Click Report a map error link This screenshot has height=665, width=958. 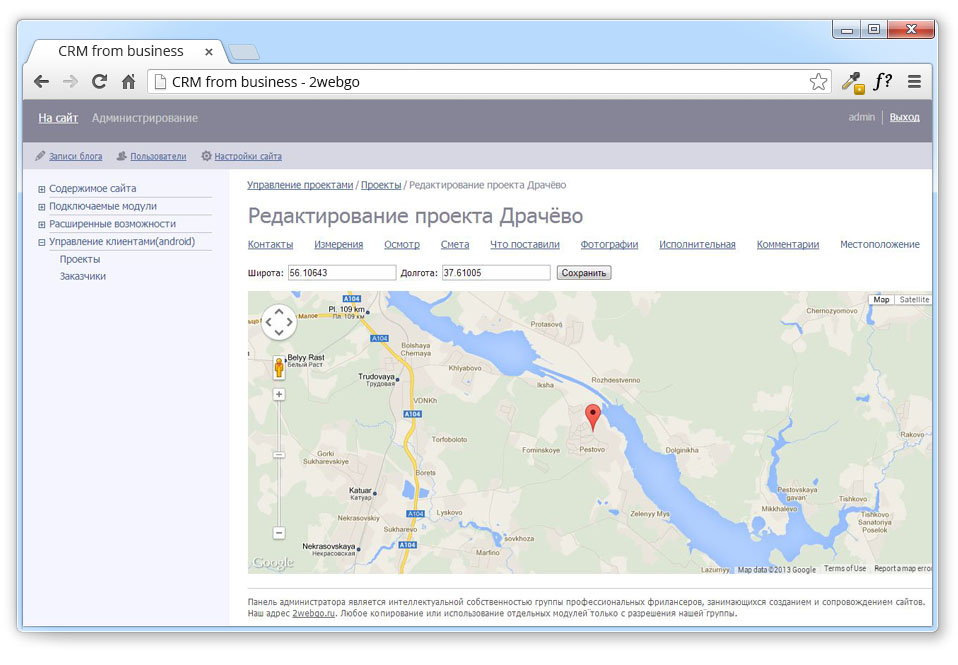click(x=903, y=568)
